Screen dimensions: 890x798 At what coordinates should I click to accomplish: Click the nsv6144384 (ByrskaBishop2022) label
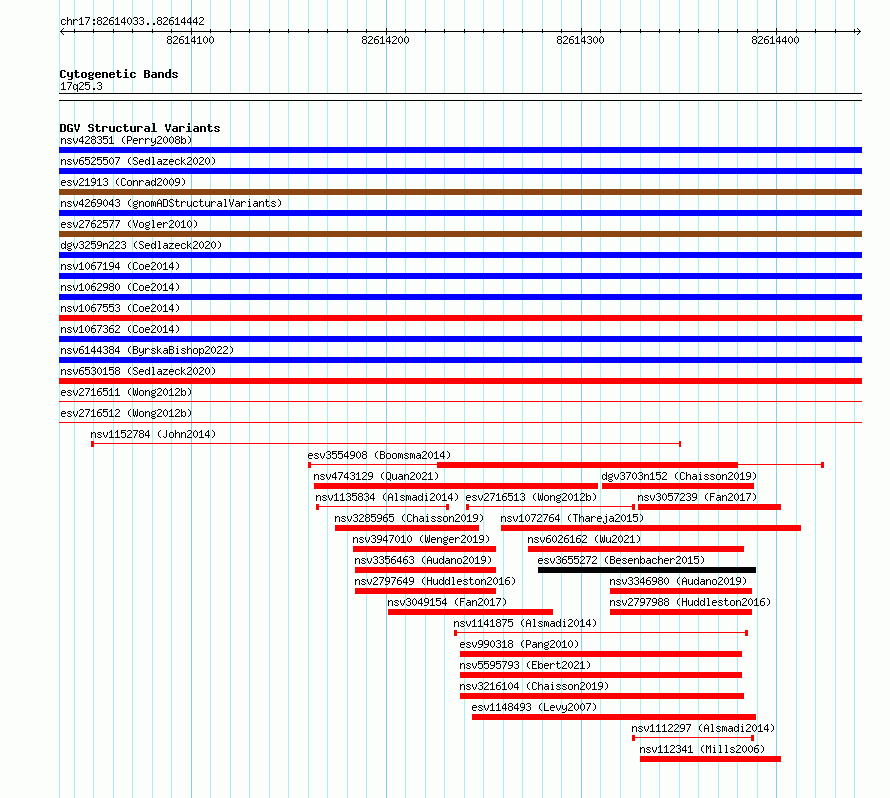pos(147,350)
